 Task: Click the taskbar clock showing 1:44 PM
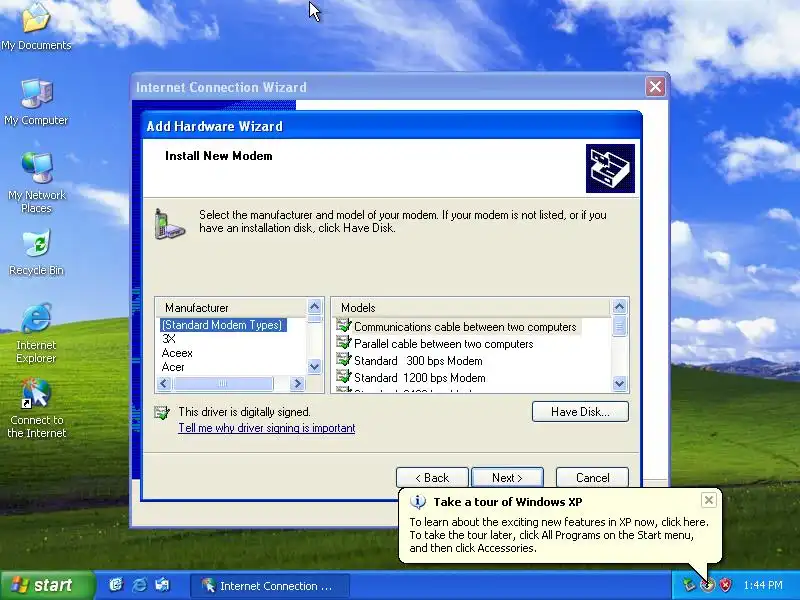tap(763, 585)
